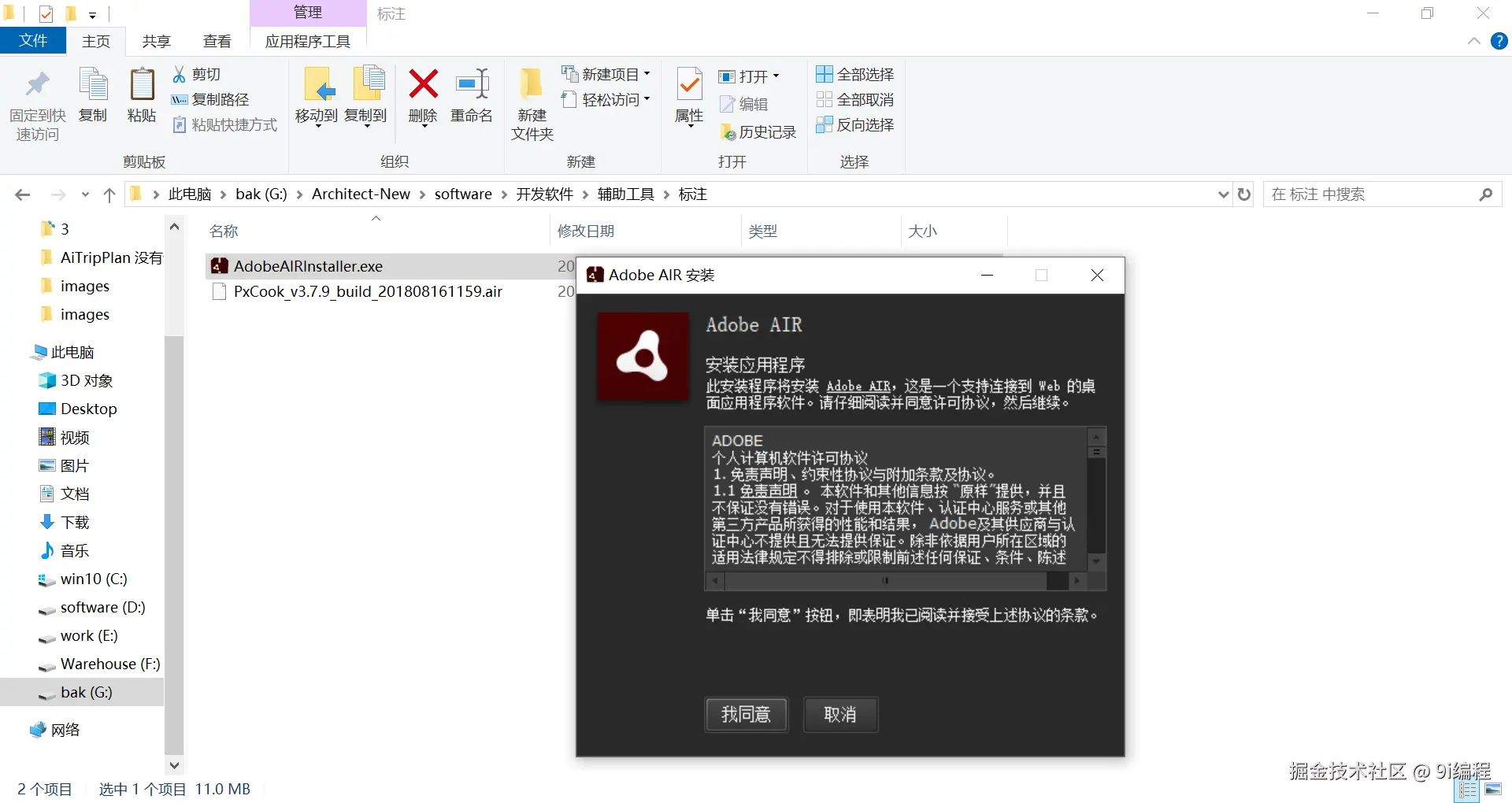Open quick access Properties checkmark icon

coord(46,13)
